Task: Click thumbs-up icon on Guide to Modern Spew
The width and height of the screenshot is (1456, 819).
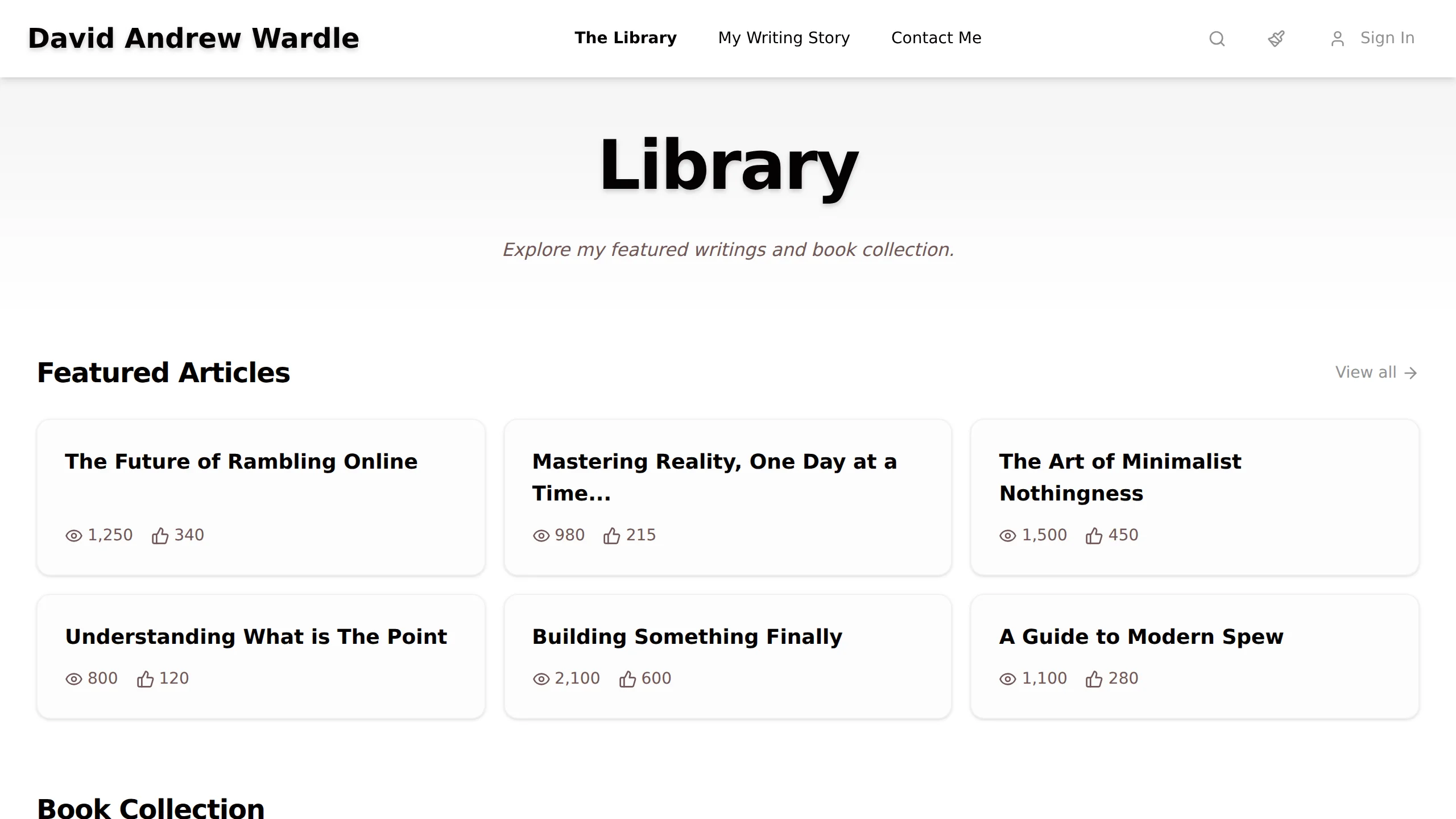Action: tap(1094, 679)
